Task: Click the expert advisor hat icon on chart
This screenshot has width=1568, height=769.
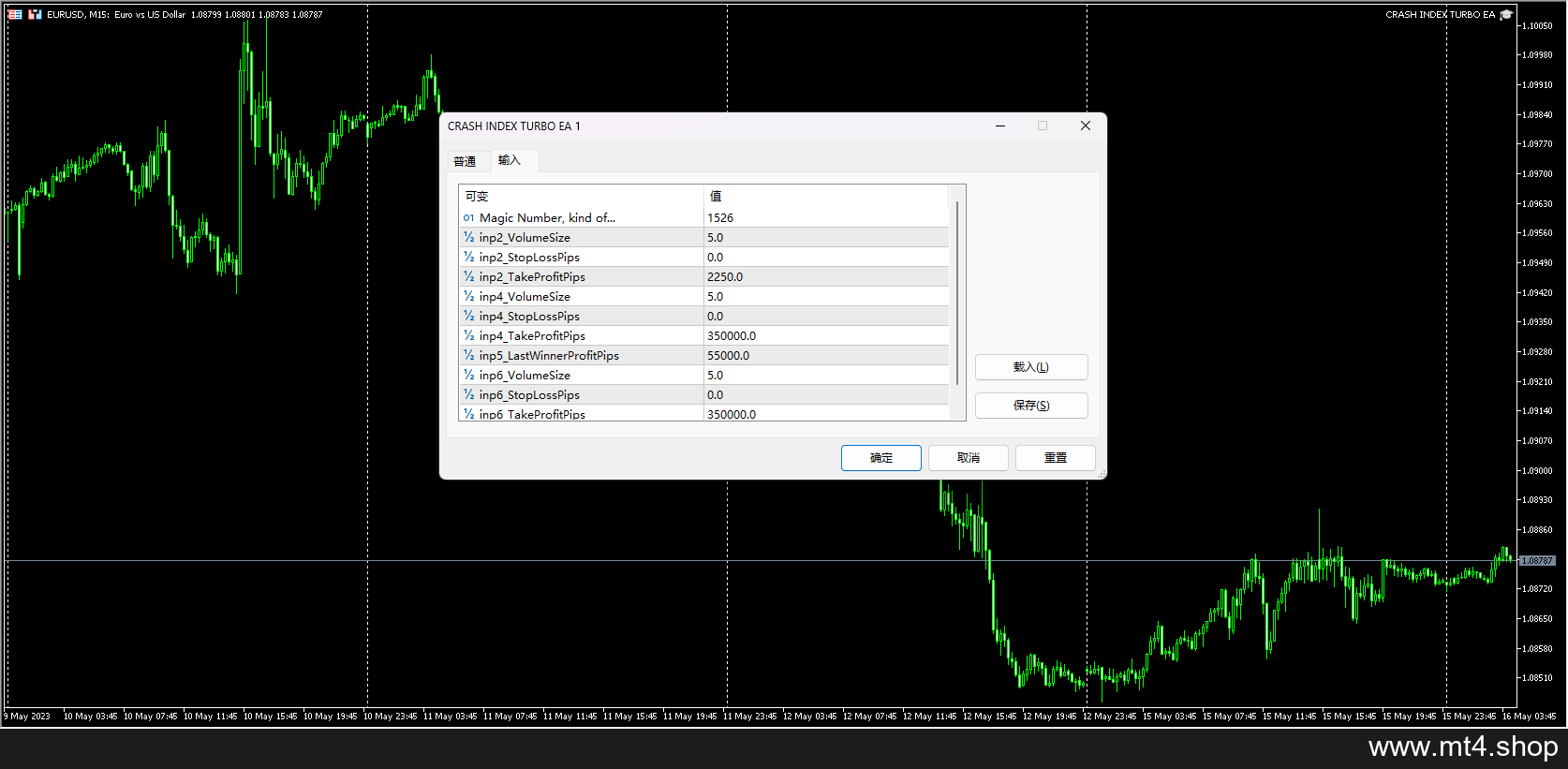Action: pyautogui.click(x=1506, y=14)
